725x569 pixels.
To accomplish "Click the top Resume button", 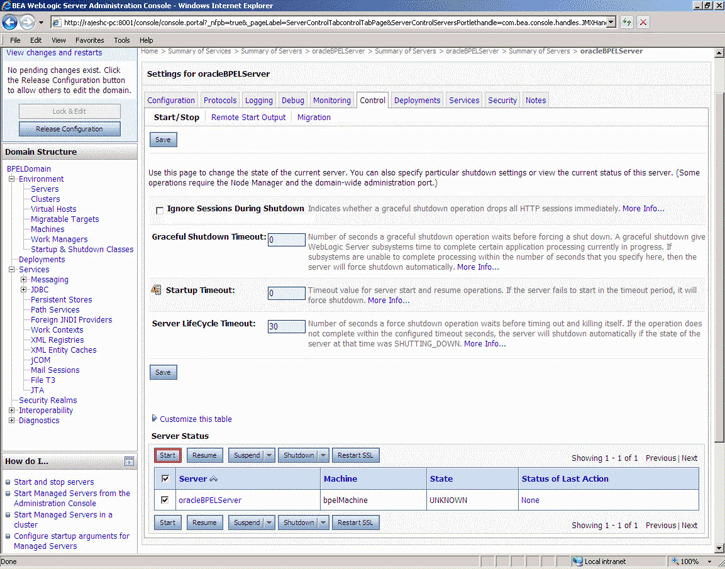I will tap(204, 455).
